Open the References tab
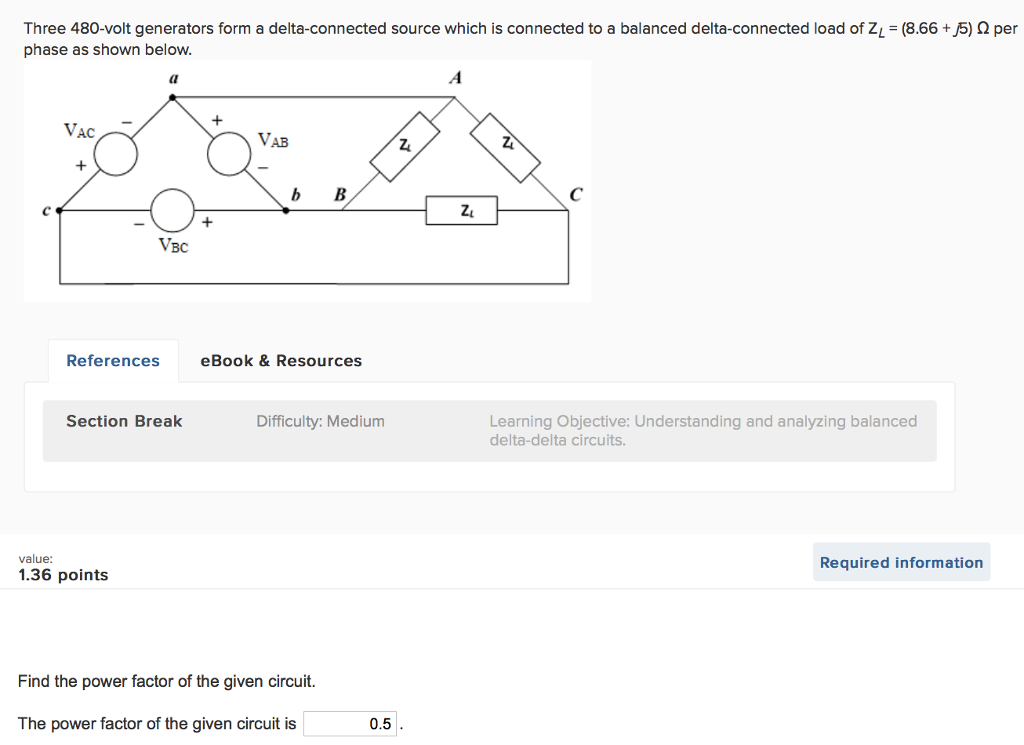 click(x=113, y=361)
